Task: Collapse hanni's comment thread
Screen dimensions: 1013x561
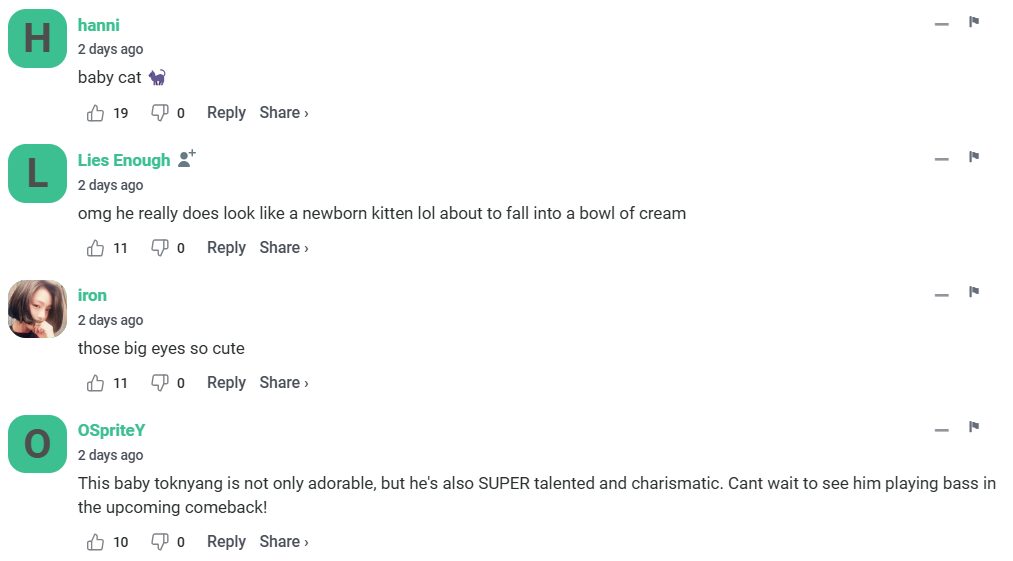Action: click(x=941, y=24)
